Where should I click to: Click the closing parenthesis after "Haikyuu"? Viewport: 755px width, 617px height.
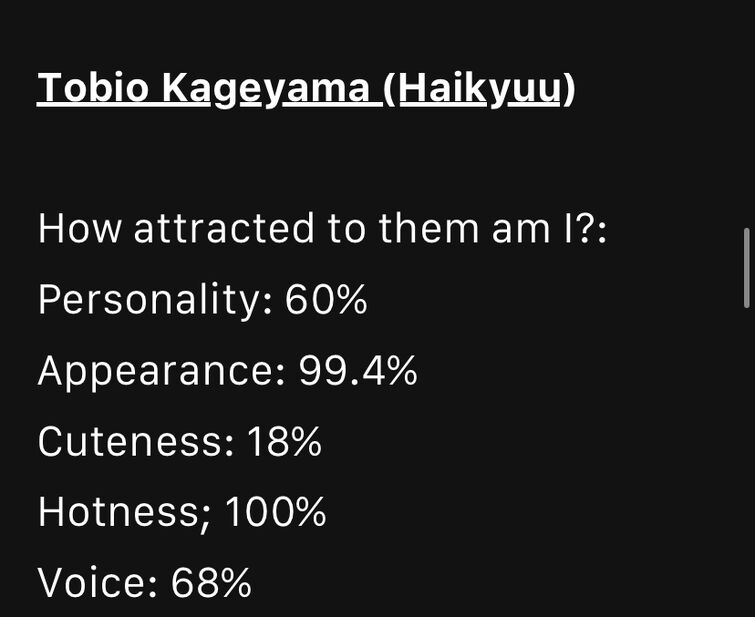click(x=569, y=91)
